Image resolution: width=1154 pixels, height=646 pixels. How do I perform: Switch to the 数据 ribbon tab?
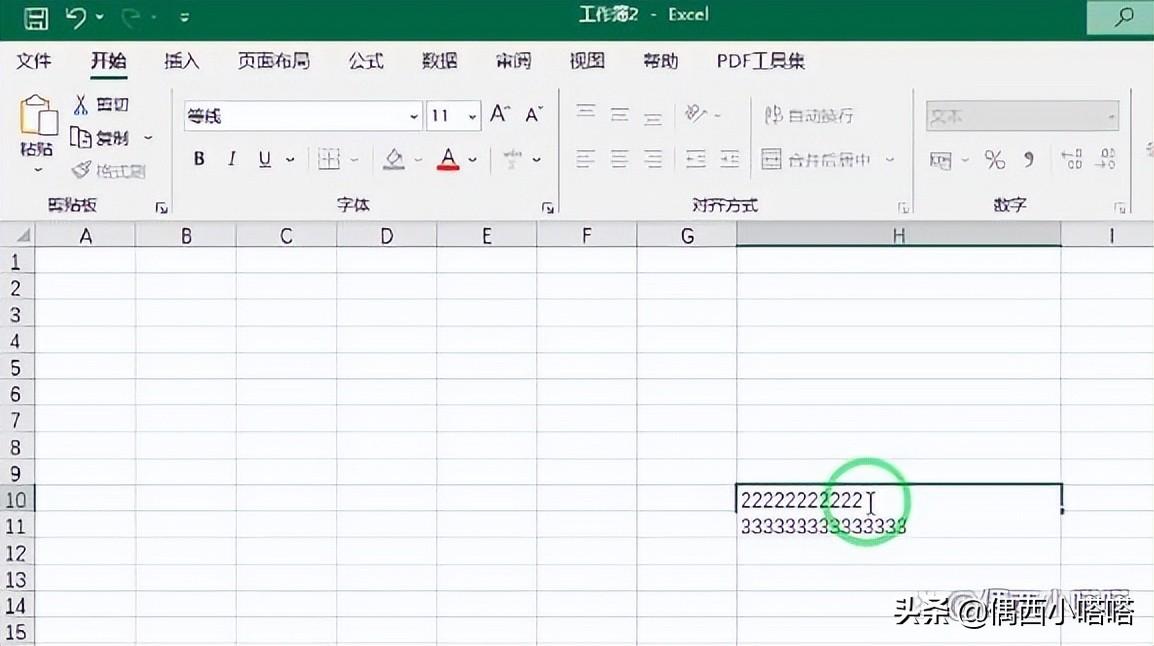coord(438,61)
